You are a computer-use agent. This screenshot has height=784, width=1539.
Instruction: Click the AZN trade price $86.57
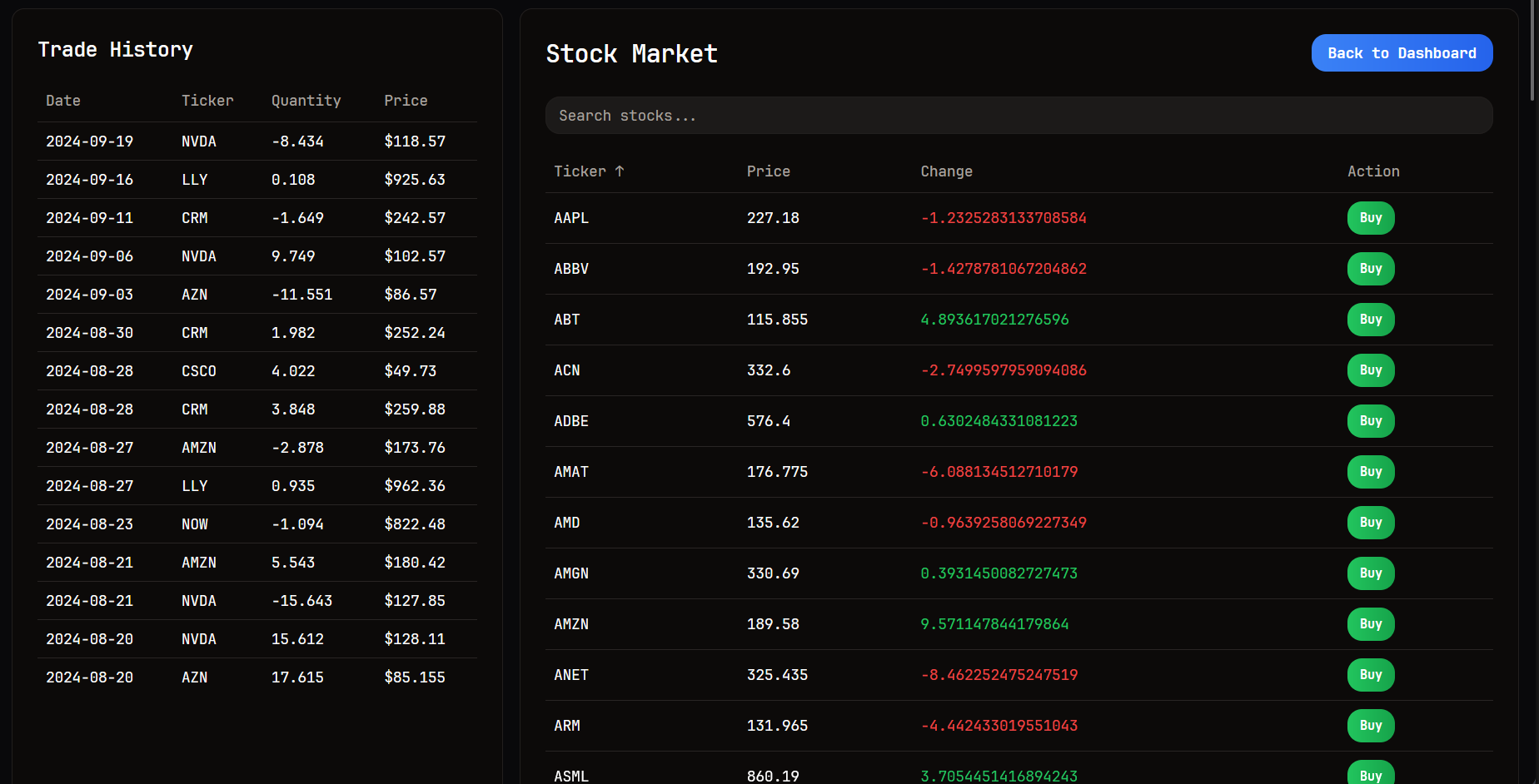(x=411, y=295)
